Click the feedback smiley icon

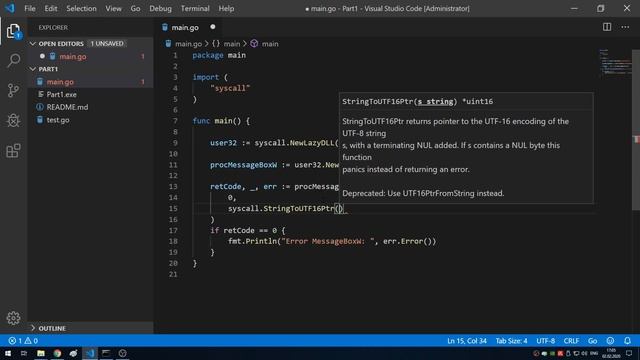pos(610,340)
